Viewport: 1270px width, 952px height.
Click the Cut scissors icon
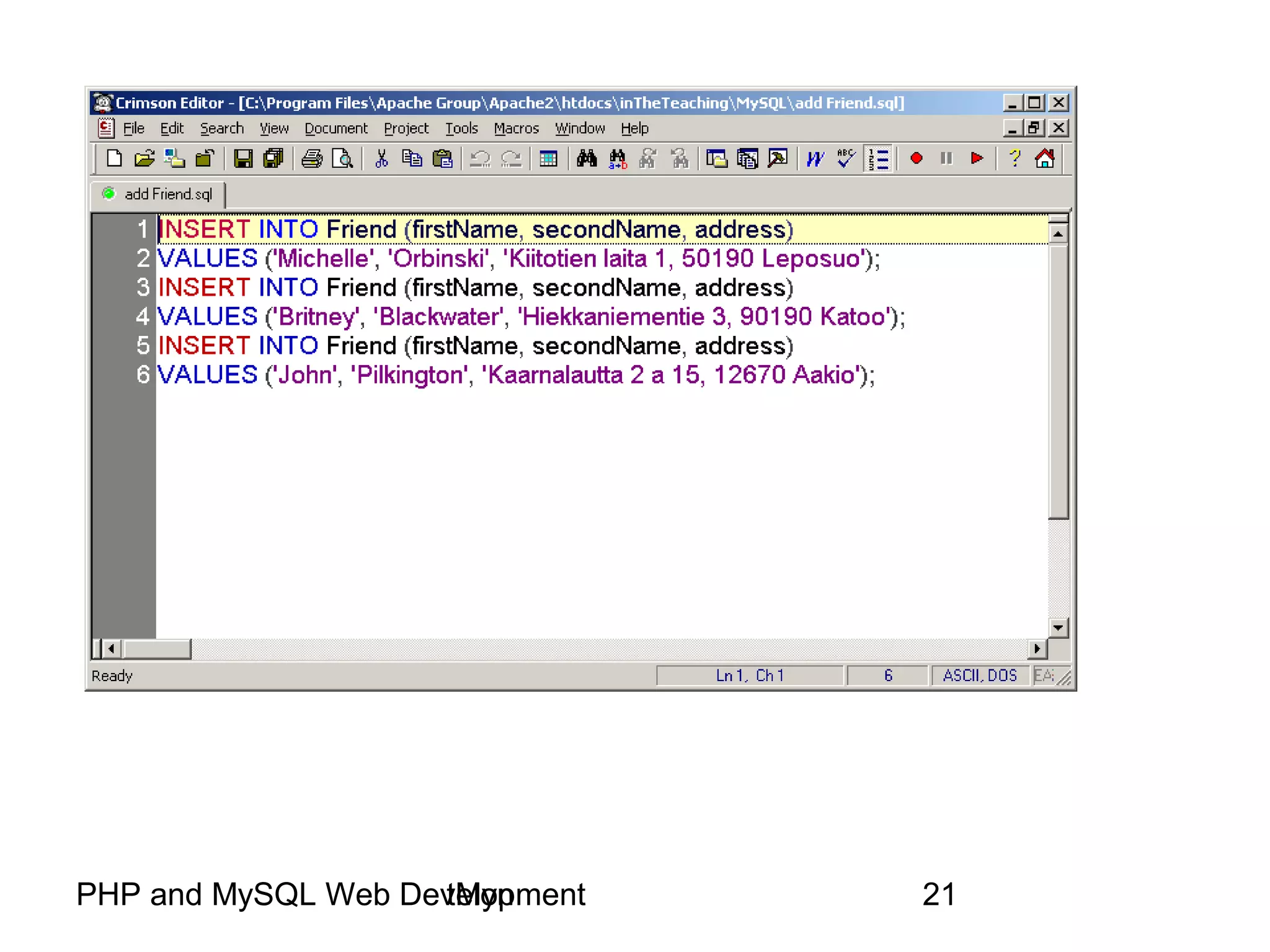point(381,159)
